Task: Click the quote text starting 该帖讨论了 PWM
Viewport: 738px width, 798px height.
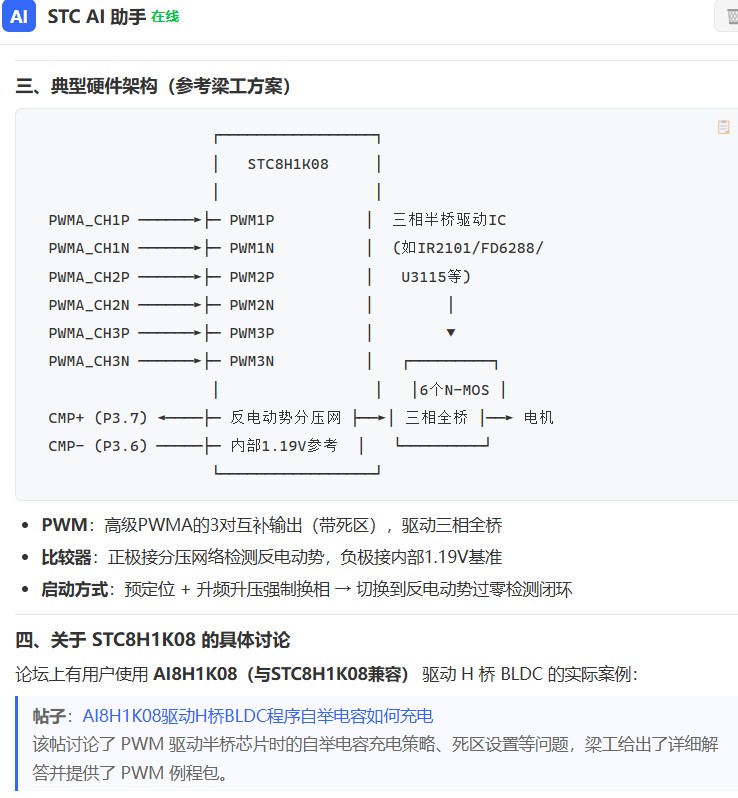Action: 375,758
